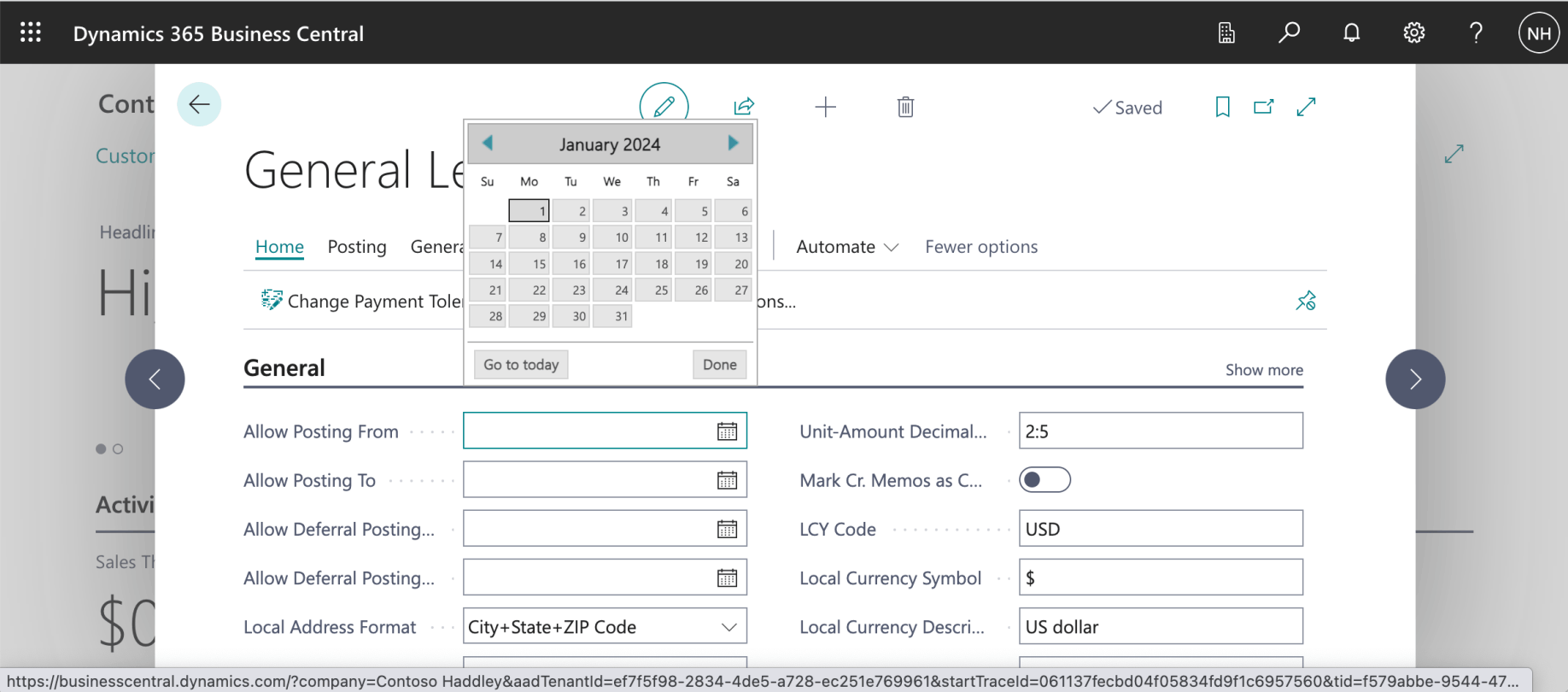Click the plus icon to create new

[x=825, y=107]
